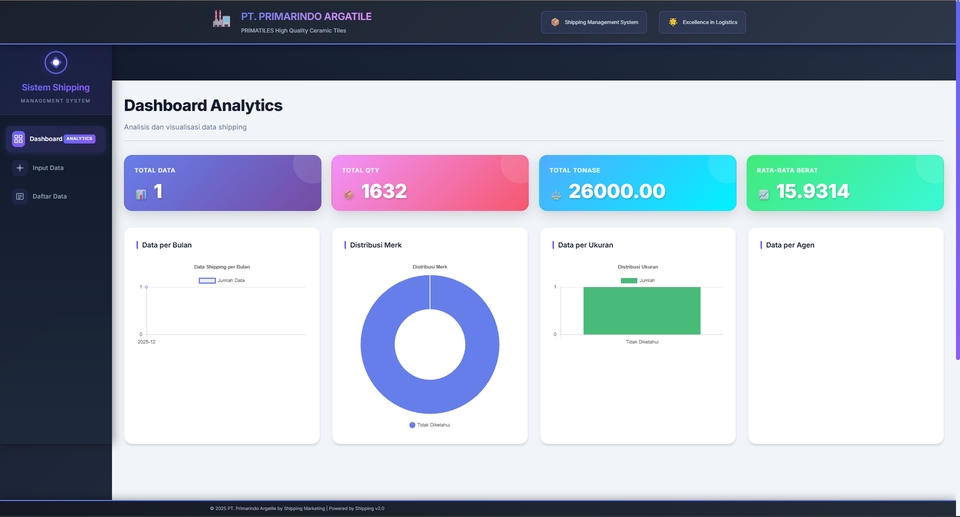Select the Dashboard Analytics menu item
Viewport: 960px width, 517px height.
pos(56,139)
